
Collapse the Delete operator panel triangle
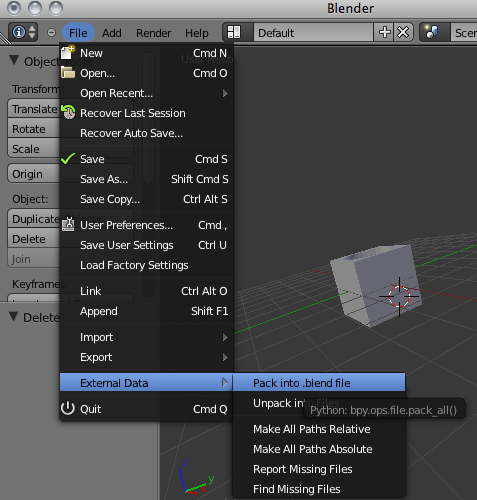14,316
